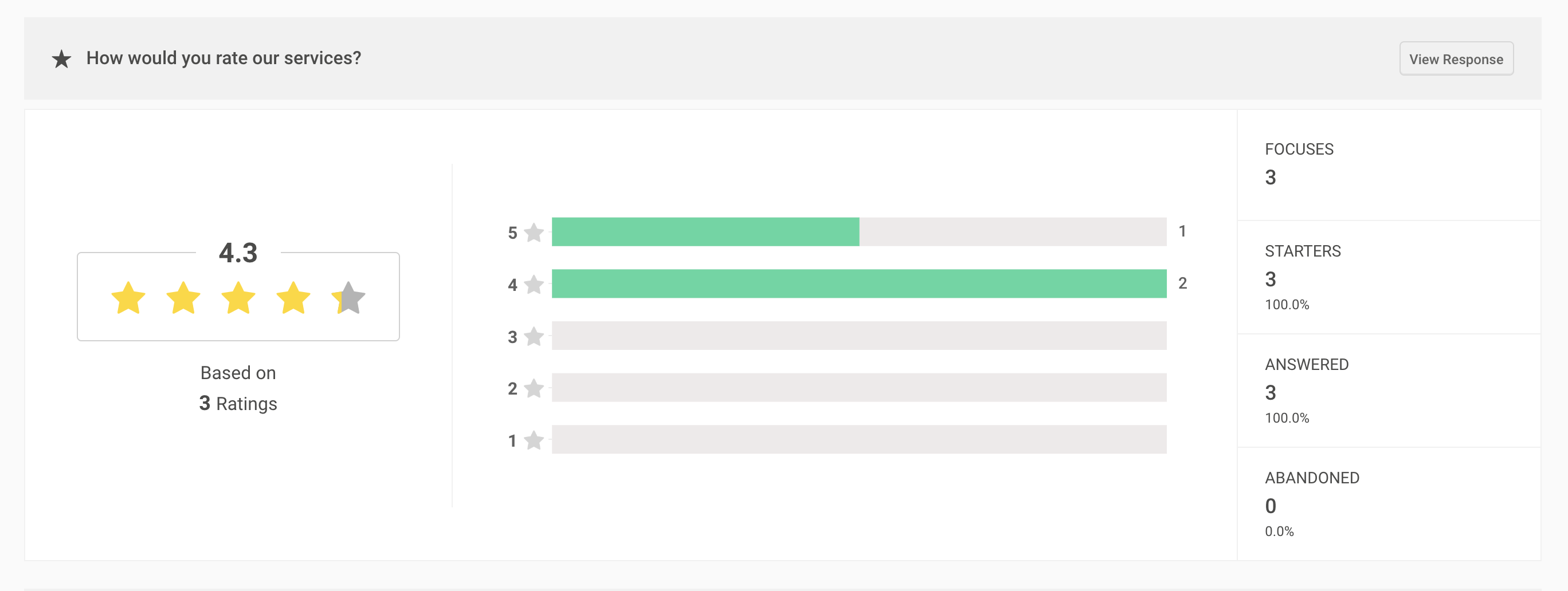Image resolution: width=1568 pixels, height=591 pixels.
Task: Click the third yellow rating star
Action: click(x=238, y=298)
